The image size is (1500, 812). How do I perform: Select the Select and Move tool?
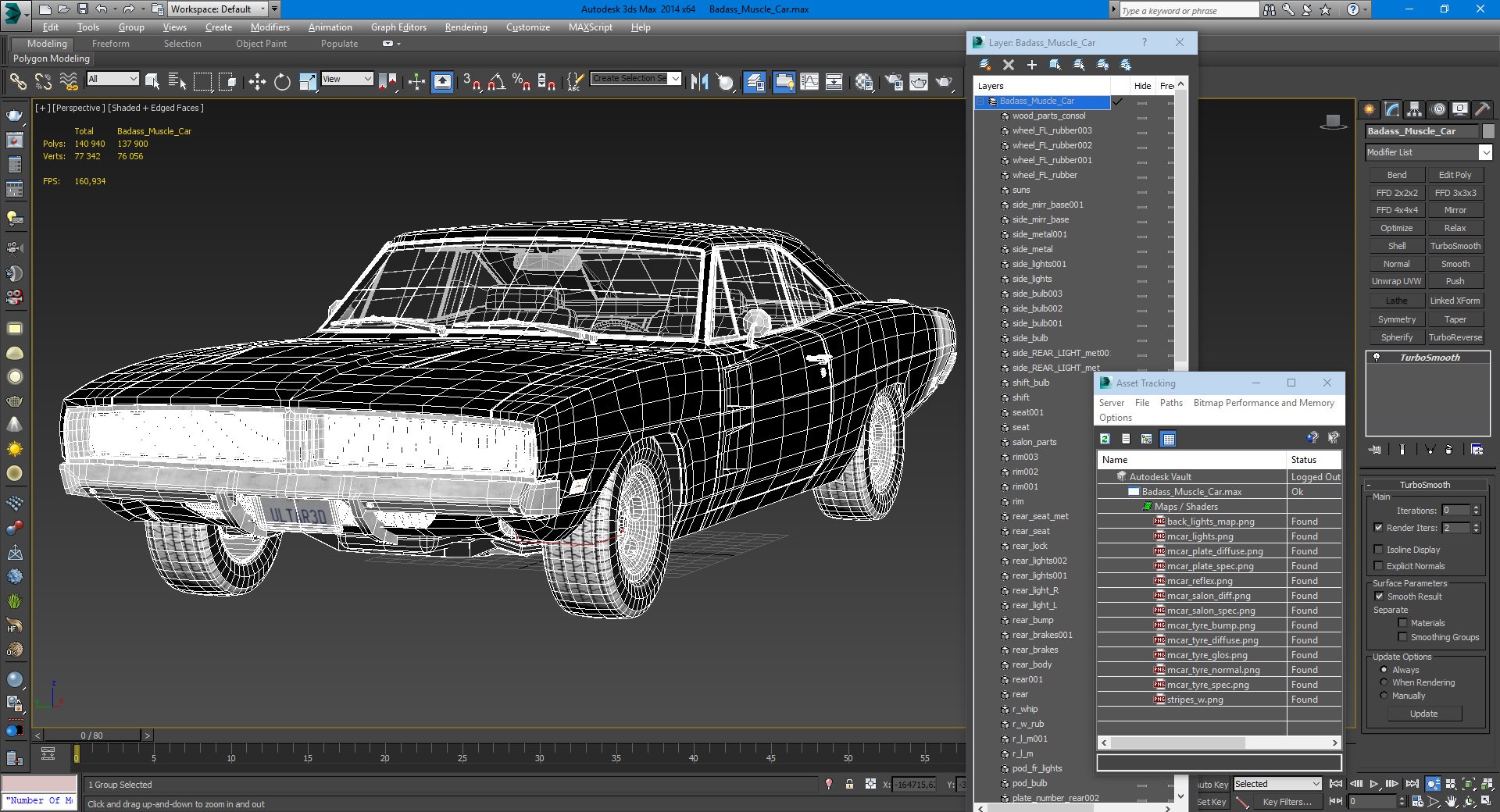pyautogui.click(x=257, y=81)
